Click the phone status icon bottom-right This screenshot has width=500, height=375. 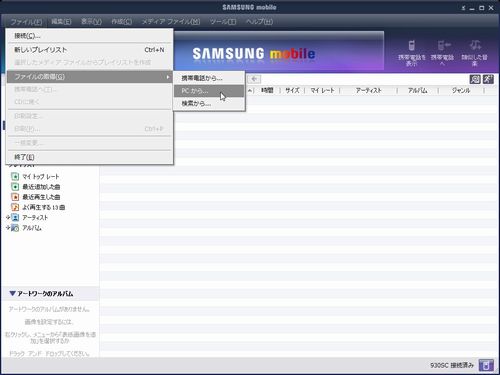pyautogui.click(x=486, y=365)
